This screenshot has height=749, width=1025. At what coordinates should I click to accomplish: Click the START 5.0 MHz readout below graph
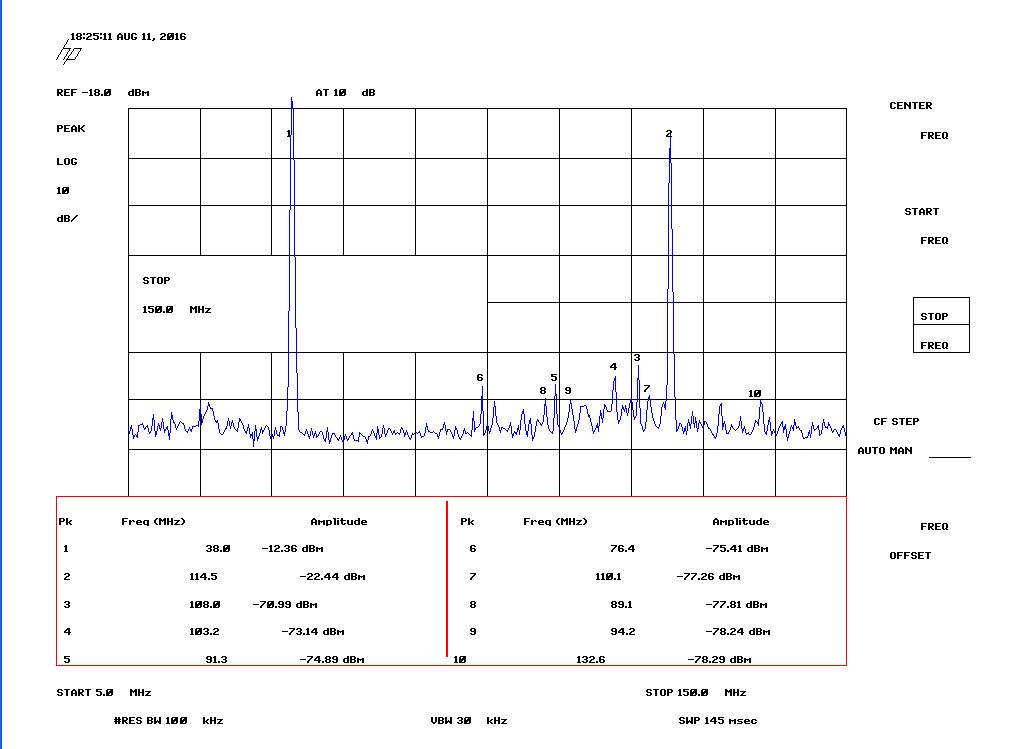pos(103,693)
